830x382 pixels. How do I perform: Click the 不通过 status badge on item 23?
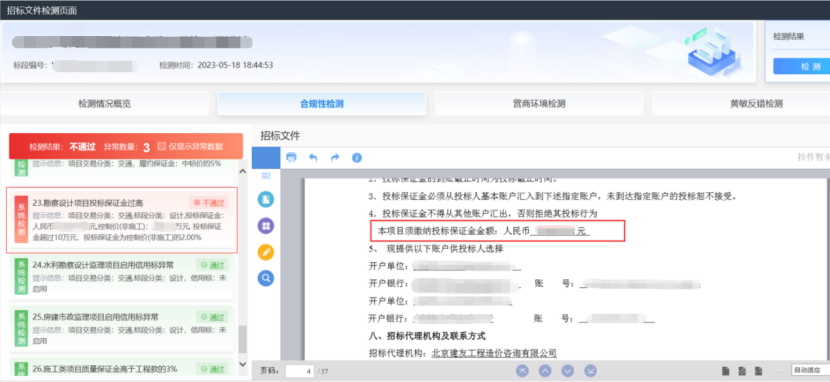pyautogui.click(x=209, y=203)
